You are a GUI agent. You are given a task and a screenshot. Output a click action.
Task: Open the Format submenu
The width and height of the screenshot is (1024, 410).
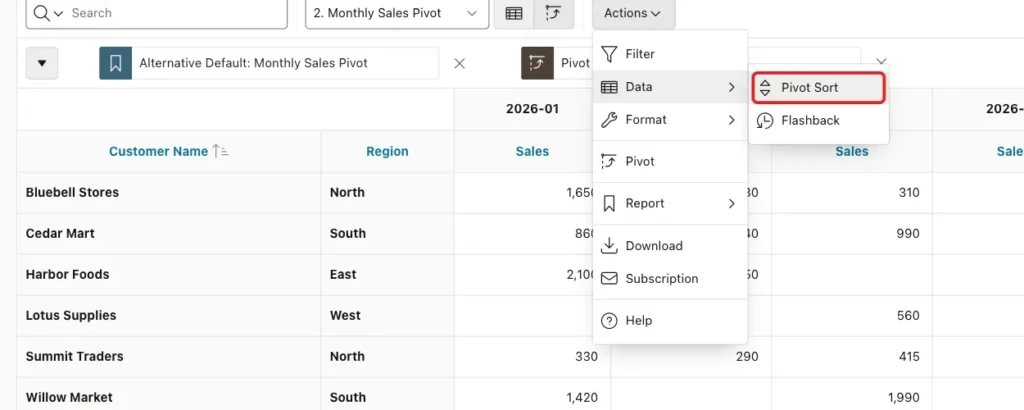[x=670, y=120]
